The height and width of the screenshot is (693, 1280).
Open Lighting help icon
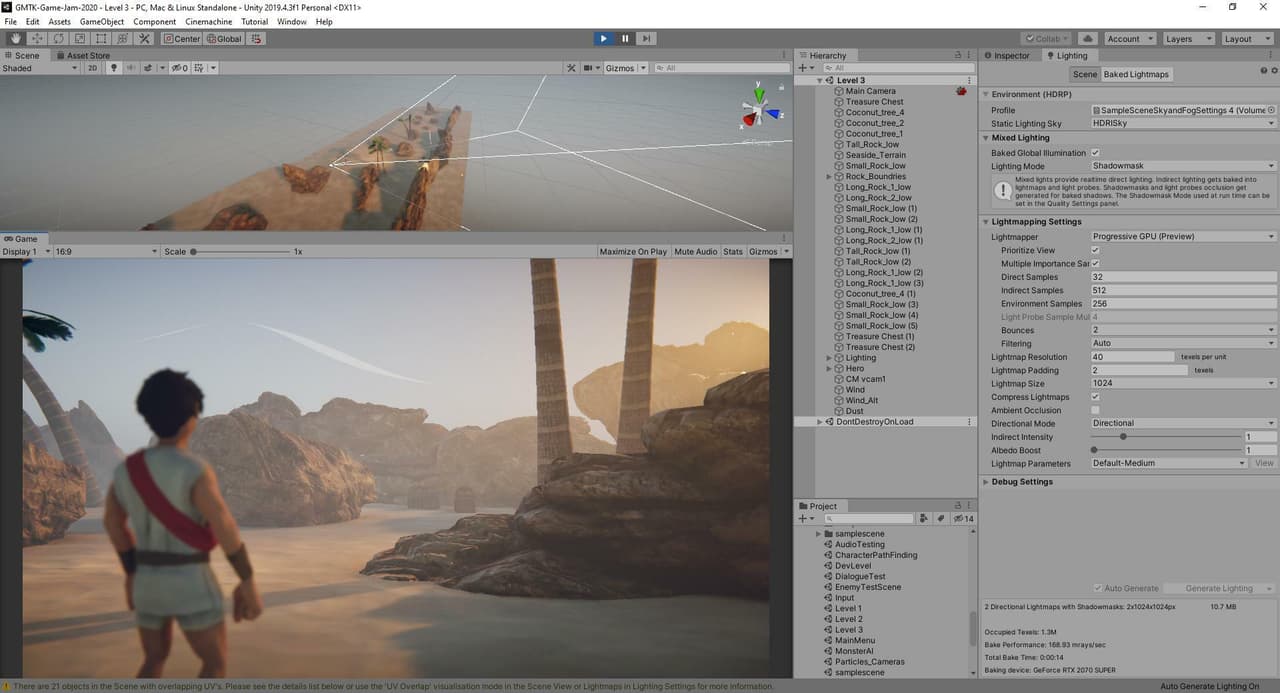[1264, 71]
